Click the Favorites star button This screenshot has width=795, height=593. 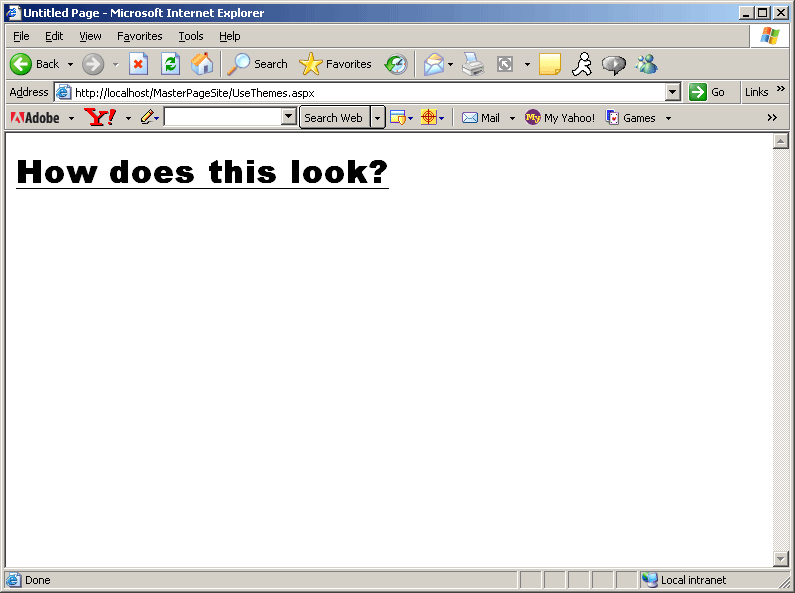point(336,64)
